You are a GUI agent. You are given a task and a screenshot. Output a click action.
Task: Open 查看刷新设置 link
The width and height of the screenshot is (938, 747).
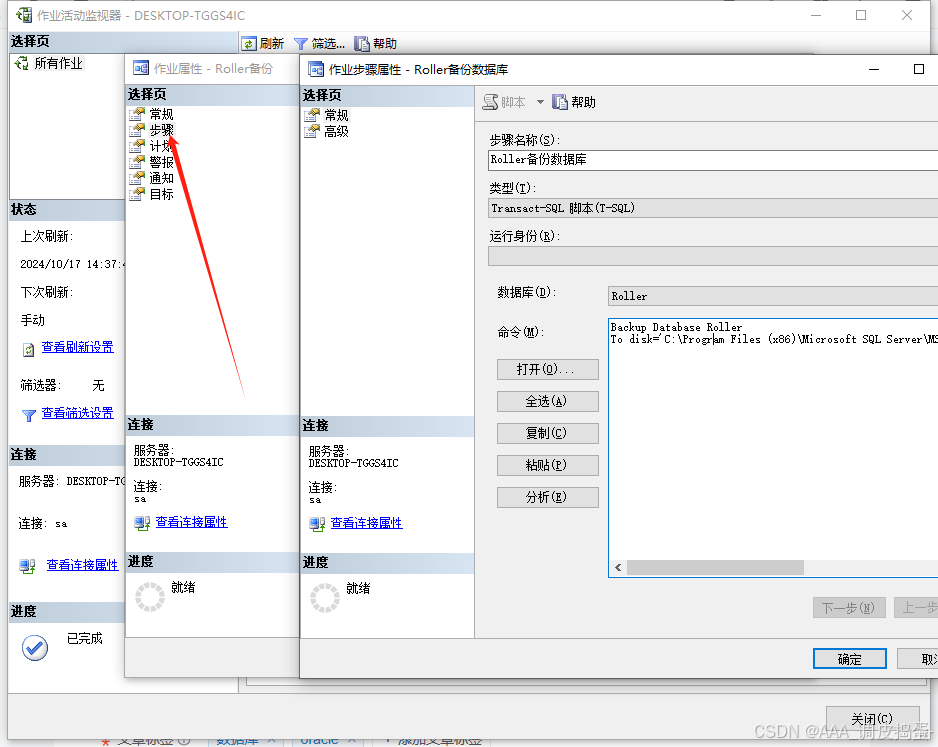(78, 347)
